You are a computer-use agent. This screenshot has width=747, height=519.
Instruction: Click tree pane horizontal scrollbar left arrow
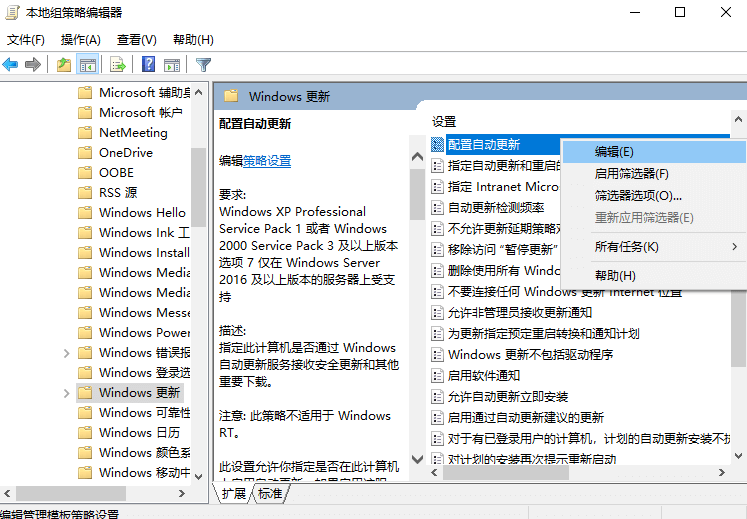(7, 494)
